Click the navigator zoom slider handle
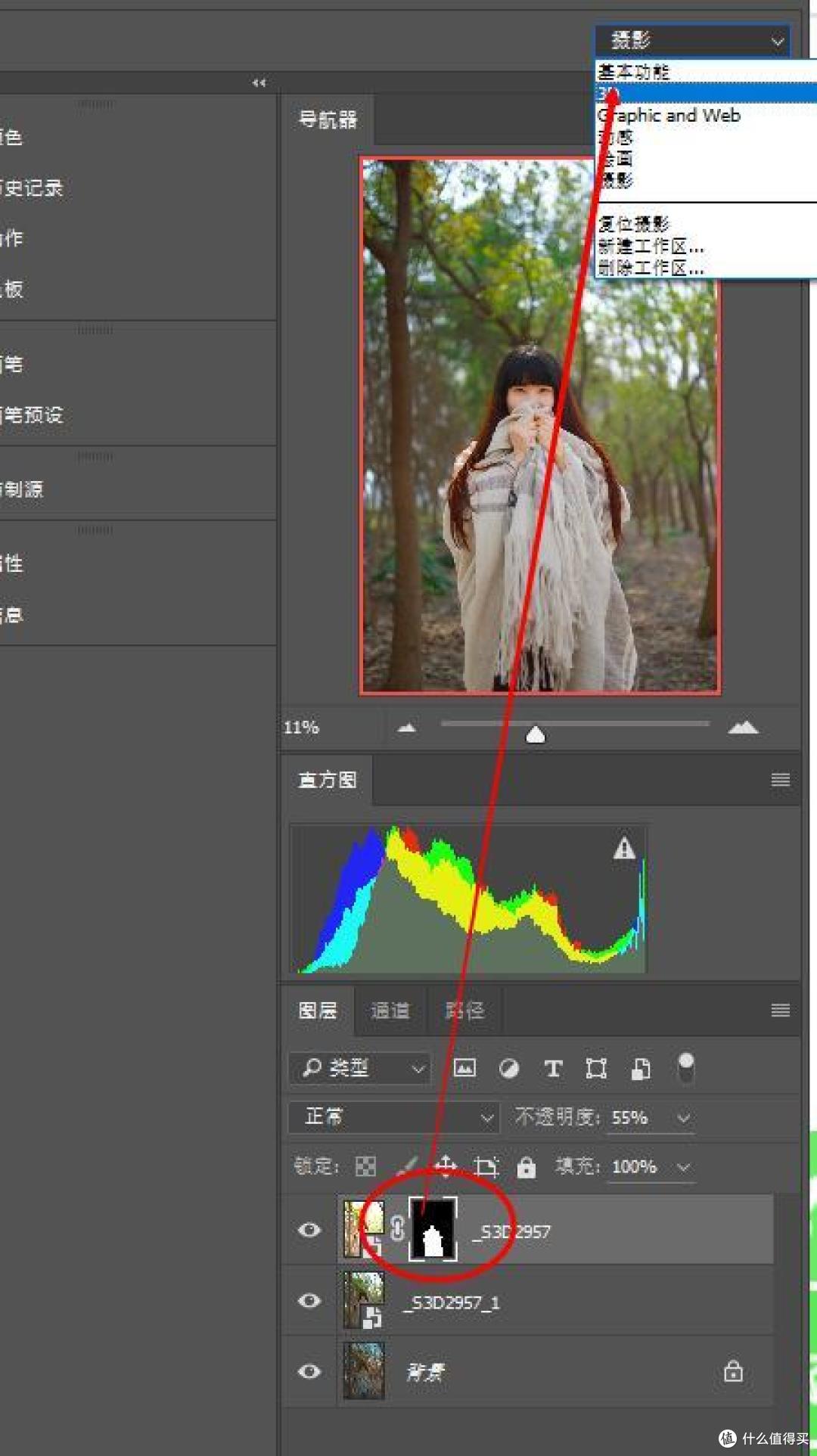Screen dimensions: 817x1456 [x=535, y=734]
